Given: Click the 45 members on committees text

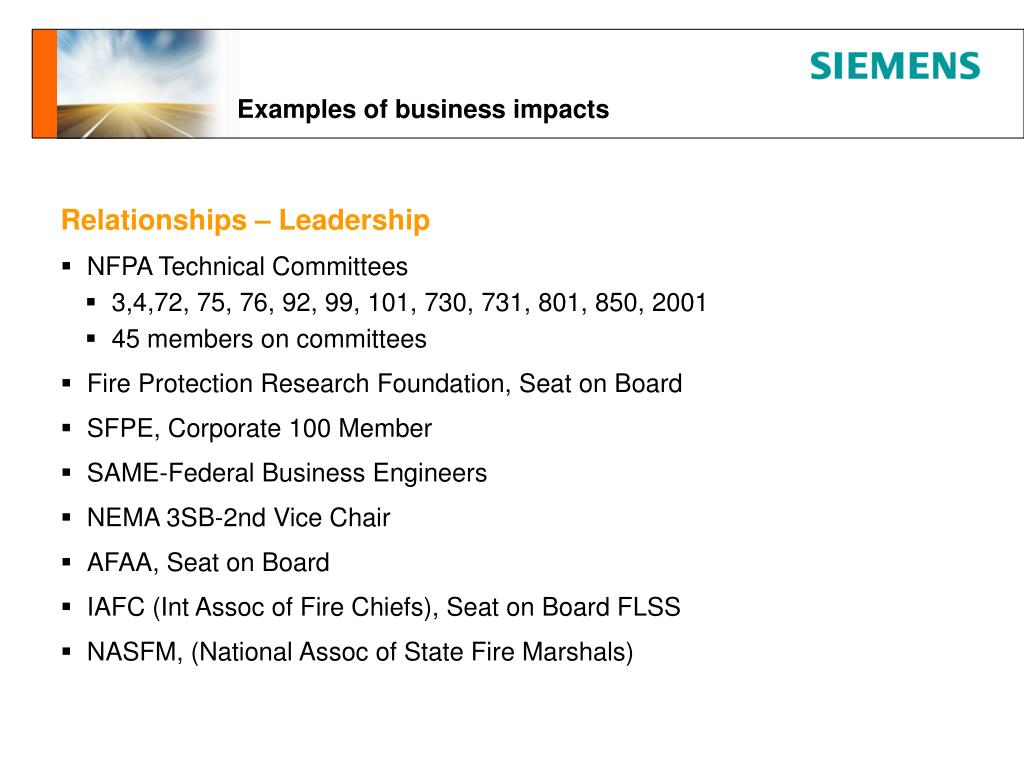Looking at the screenshot, I should (269, 339).
